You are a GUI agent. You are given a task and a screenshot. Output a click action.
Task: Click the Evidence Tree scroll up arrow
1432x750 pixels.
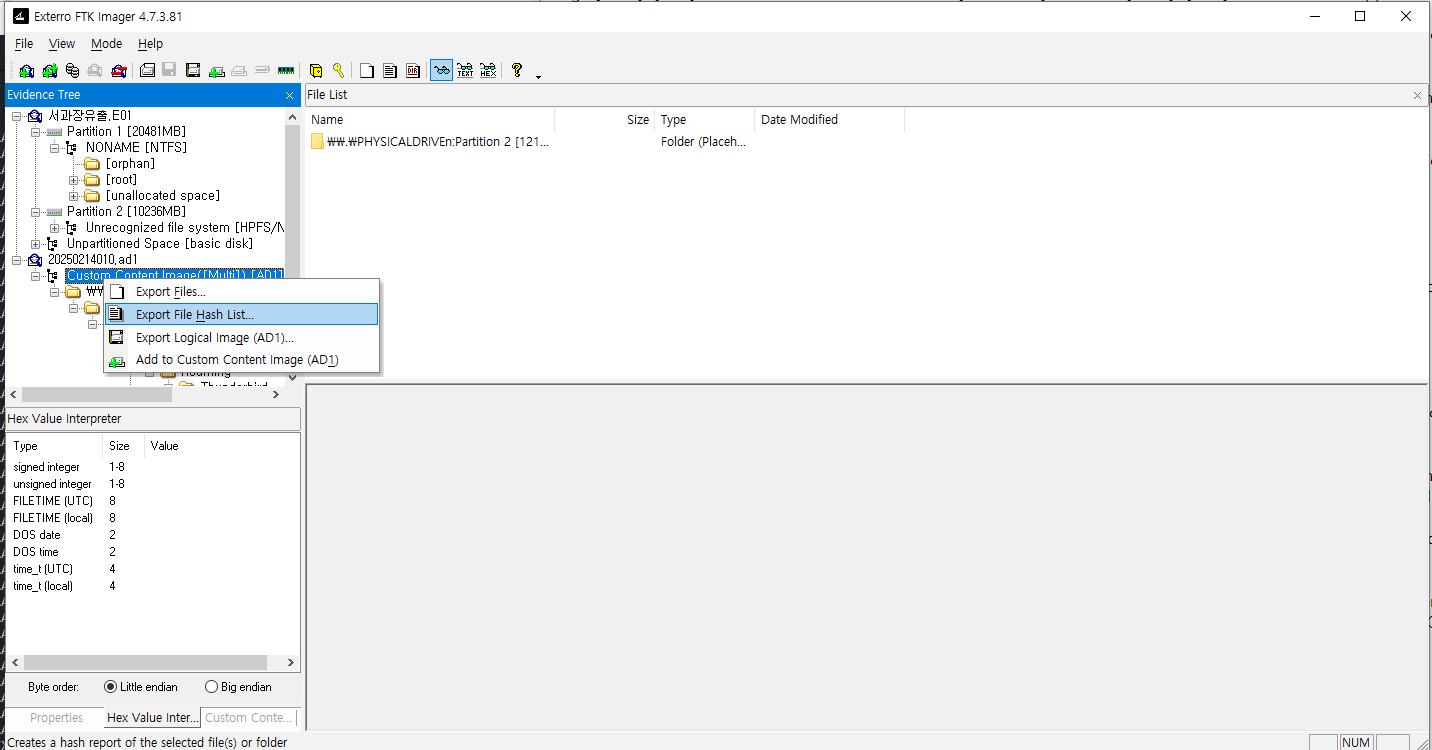click(x=293, y=117)
